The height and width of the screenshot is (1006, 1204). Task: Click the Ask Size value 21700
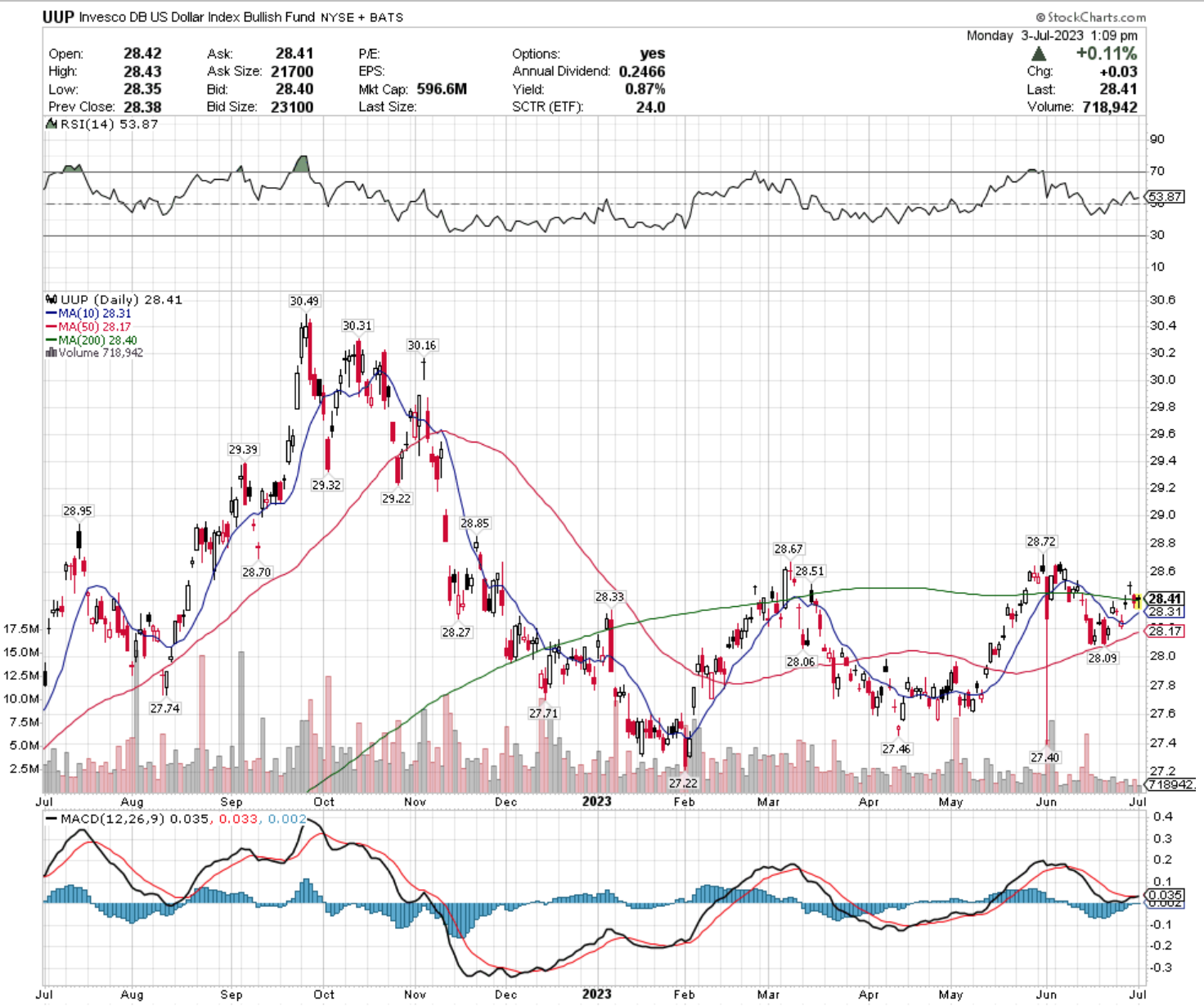[292, 71]
